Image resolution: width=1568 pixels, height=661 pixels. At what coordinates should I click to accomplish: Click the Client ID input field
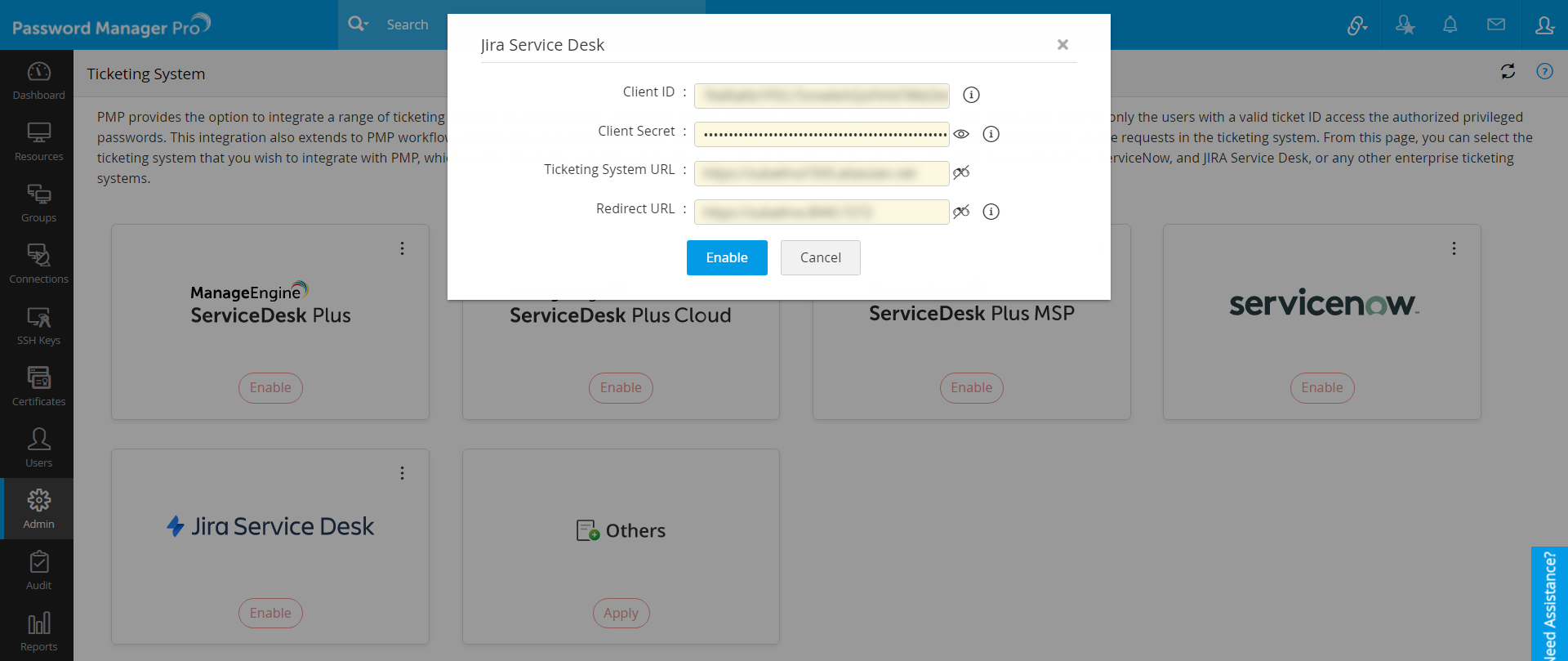pyautogui.click(x=821, y=96)
